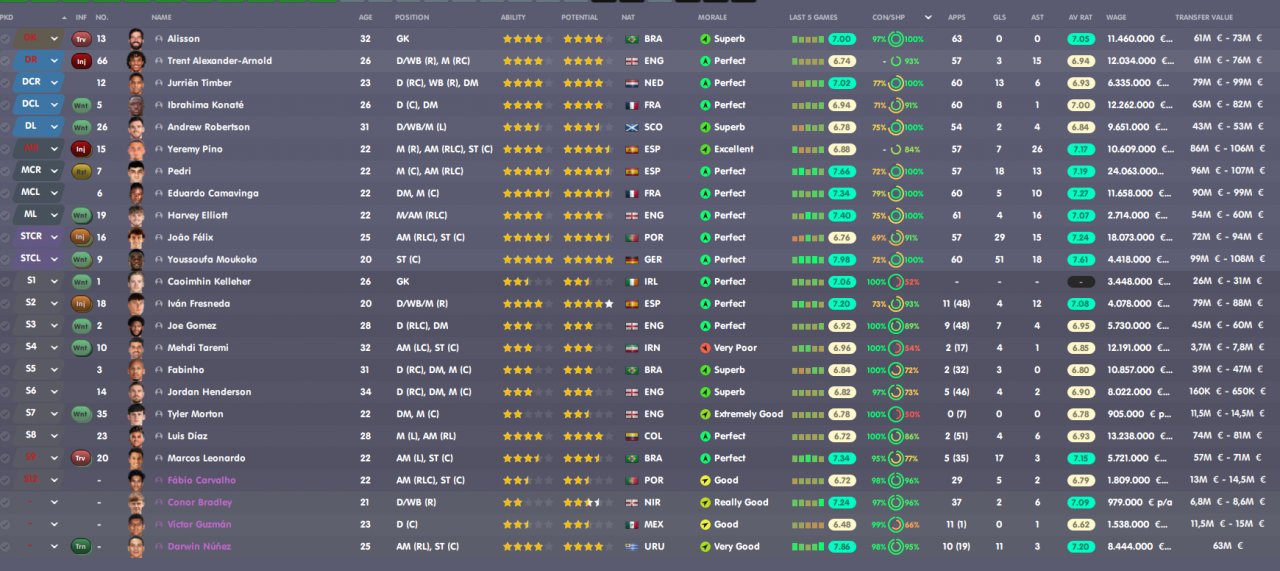
Task: Click the Trn icon on Darwin Núñez's row
Action: [x=81, y=546]
